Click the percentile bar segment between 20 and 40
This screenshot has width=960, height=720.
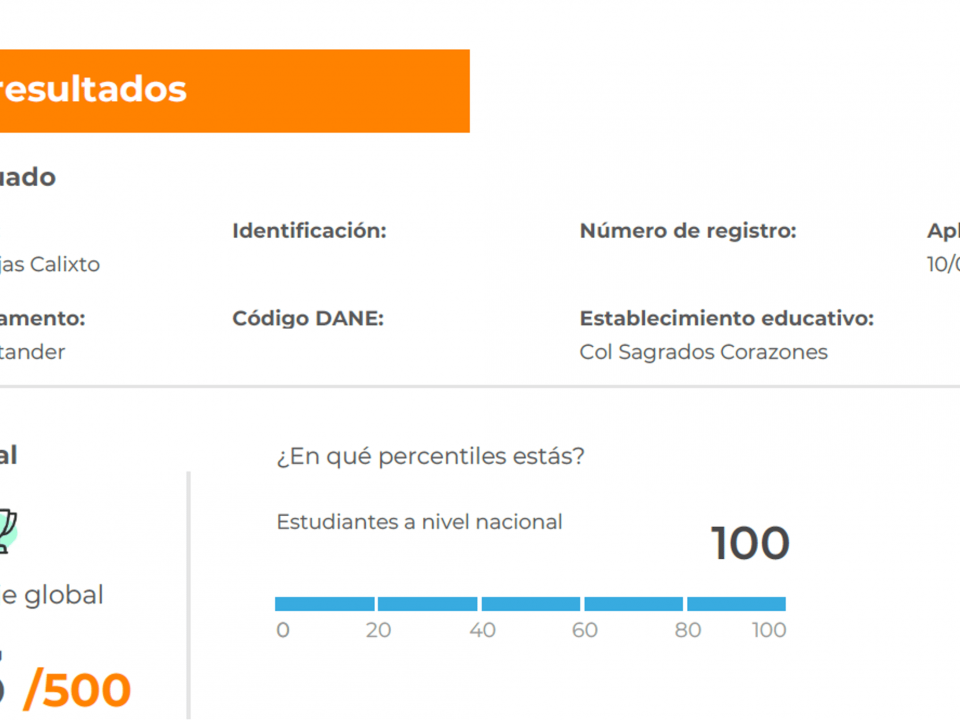428,604
